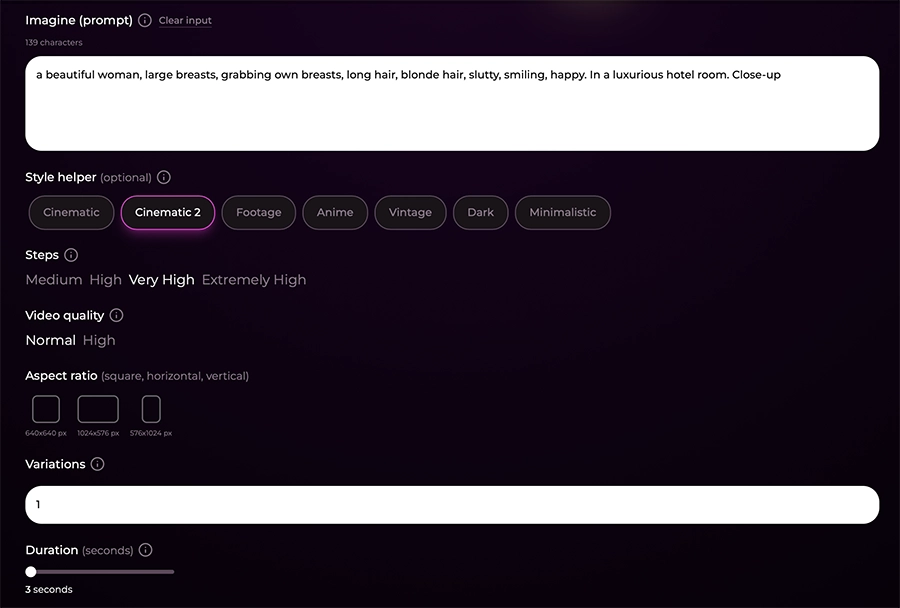The image size is (900, 608).
Task: Click the Video quality info icon
Action: tap(116, 315)
